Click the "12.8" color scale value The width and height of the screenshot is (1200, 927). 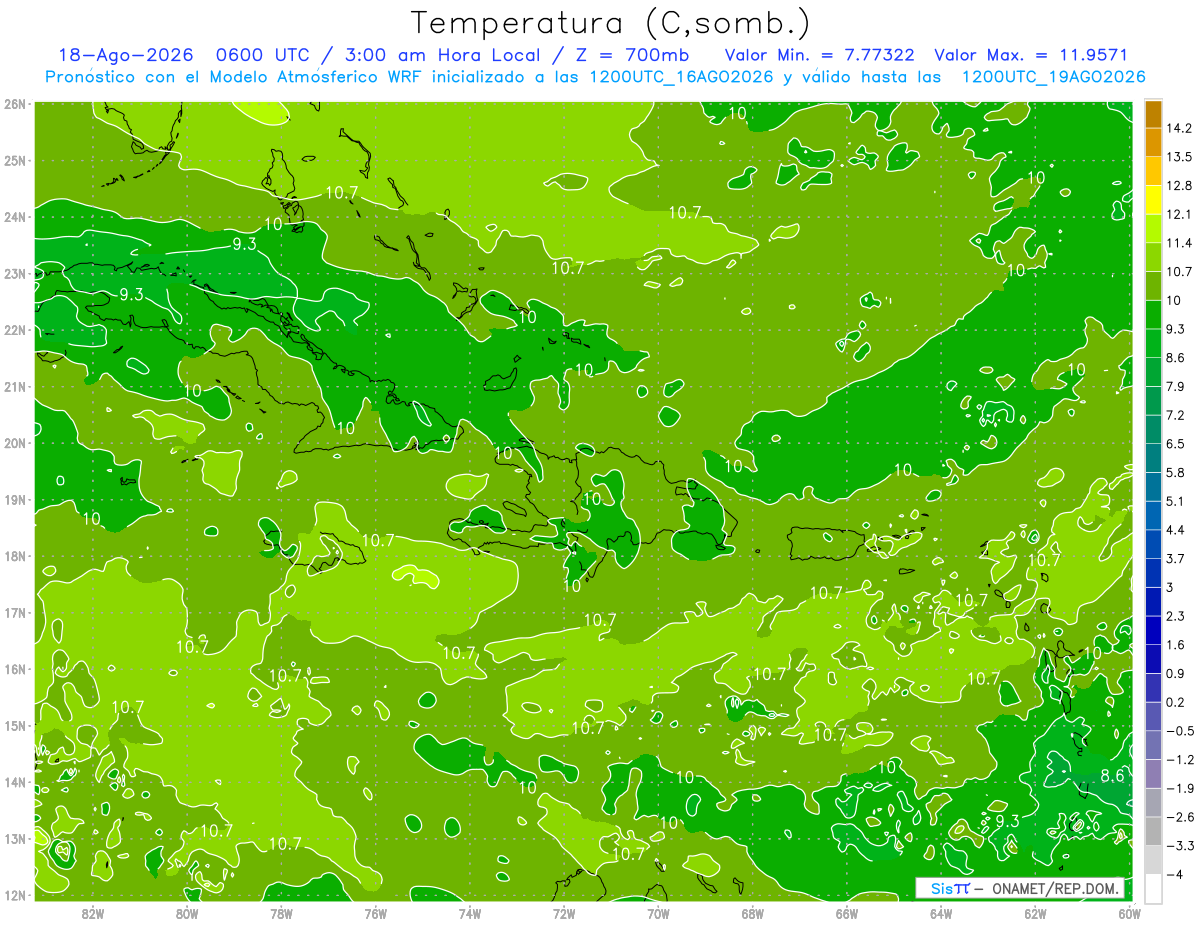[1179, 186]
